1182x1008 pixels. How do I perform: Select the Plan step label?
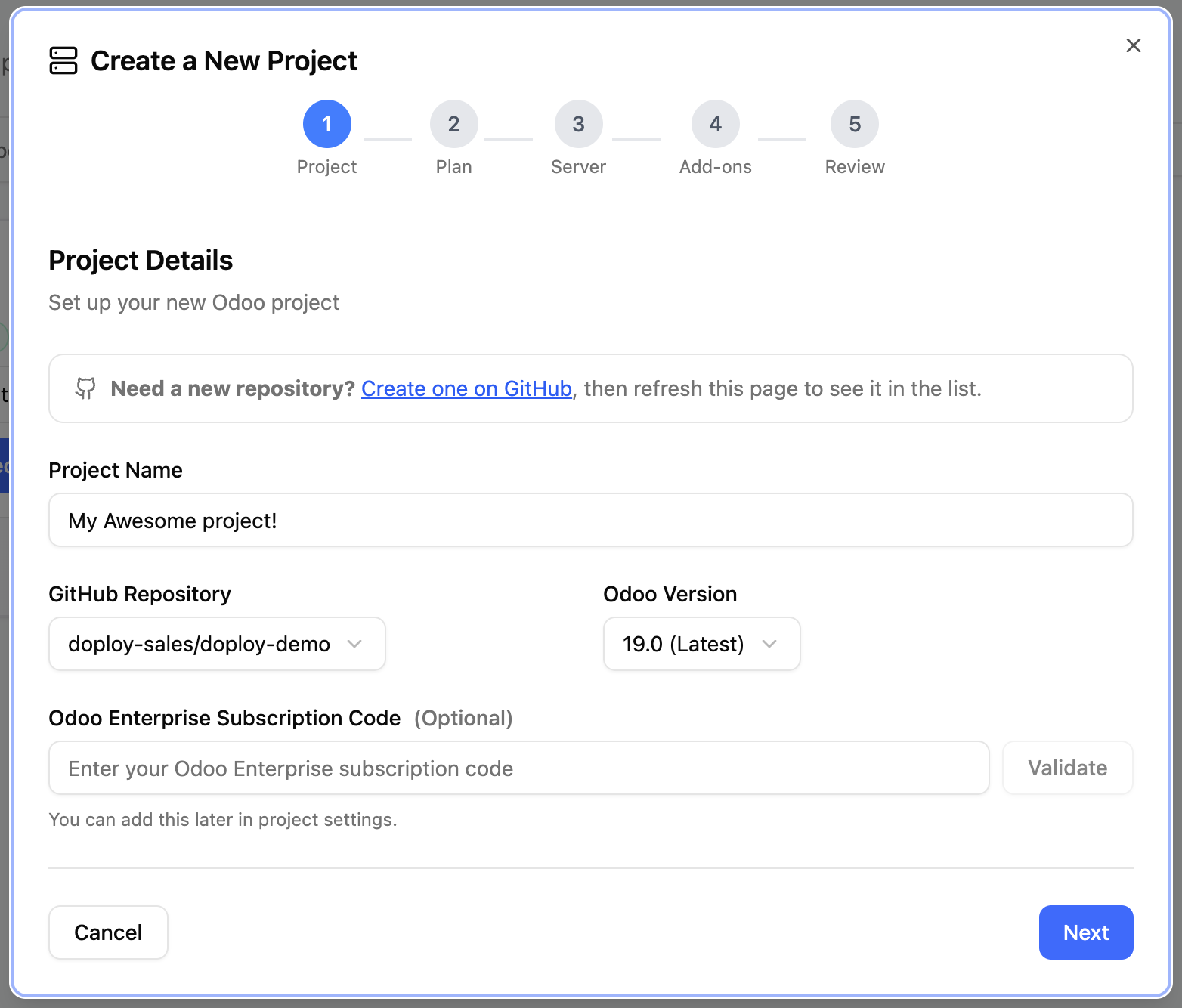453,166
